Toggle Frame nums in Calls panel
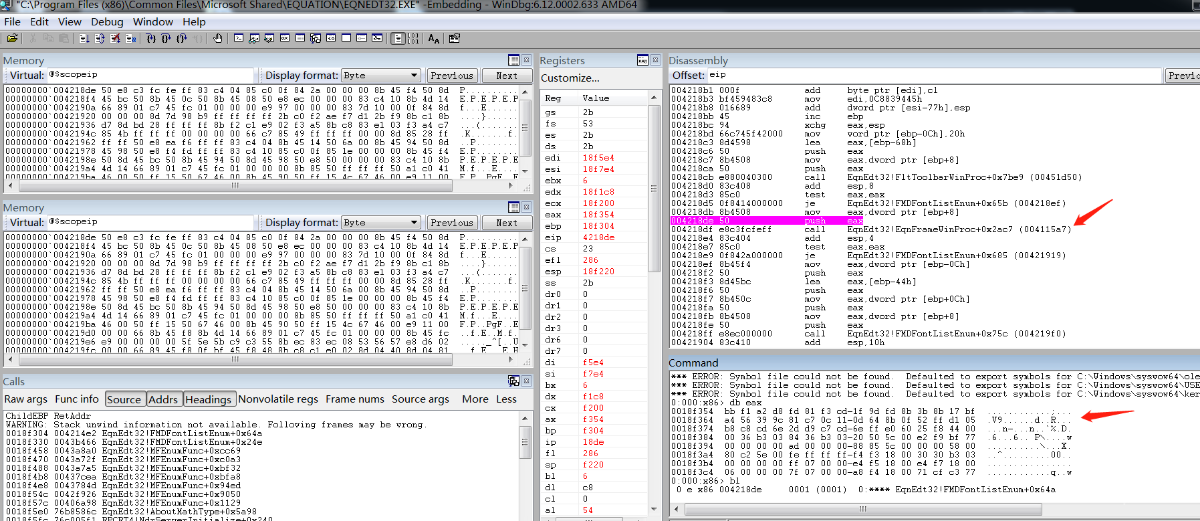Viewport: 1200px width, 521px height. [355, 399]
